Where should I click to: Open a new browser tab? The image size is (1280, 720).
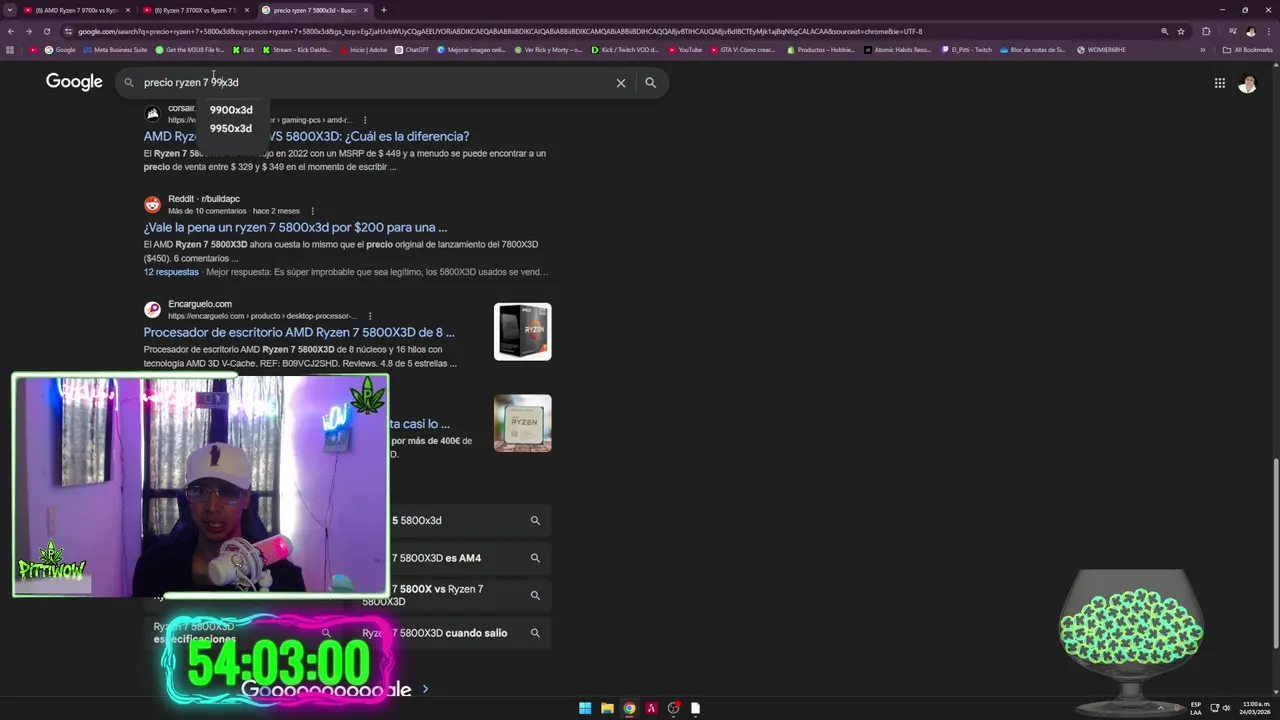384,10
